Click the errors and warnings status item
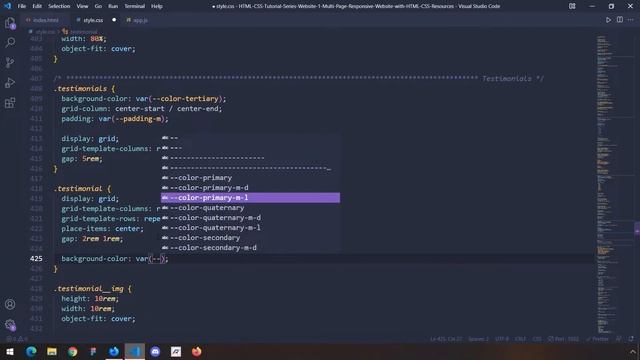This screenshot has height=360, width=640. tap(16, 339)
